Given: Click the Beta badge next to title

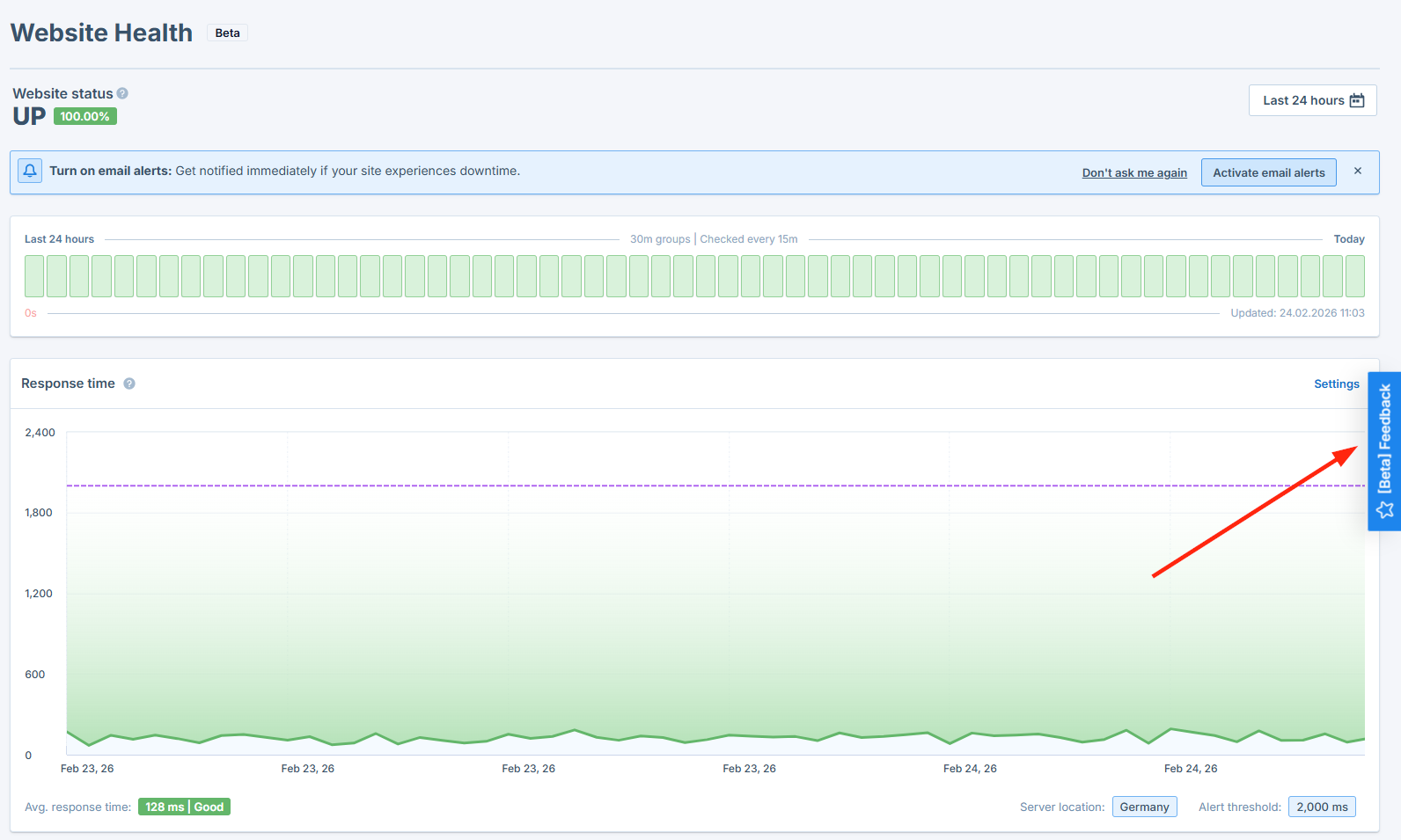Looking at the screenshot, I should point(227,33).
